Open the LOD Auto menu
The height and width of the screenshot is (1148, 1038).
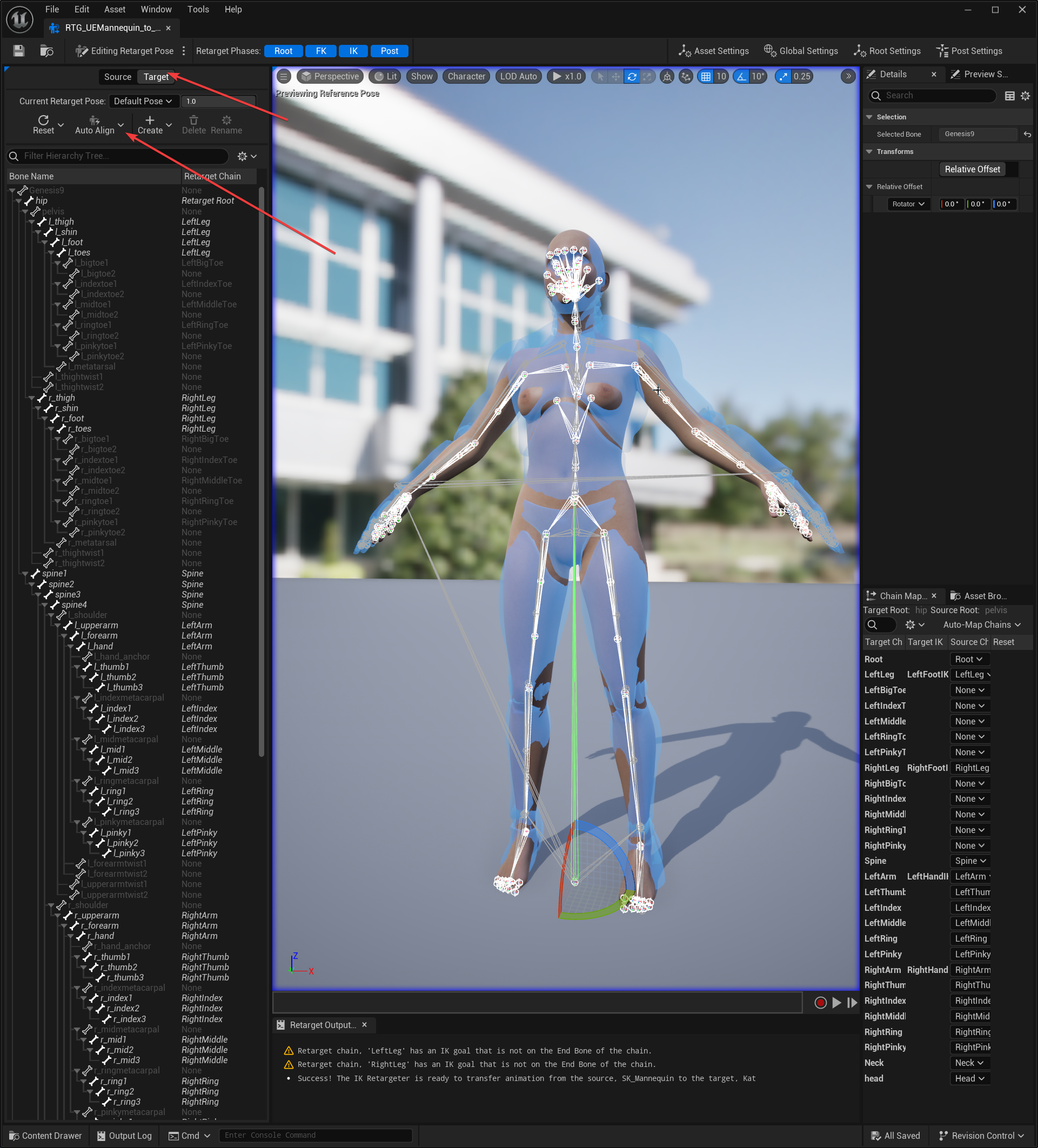tap(518, 76)
